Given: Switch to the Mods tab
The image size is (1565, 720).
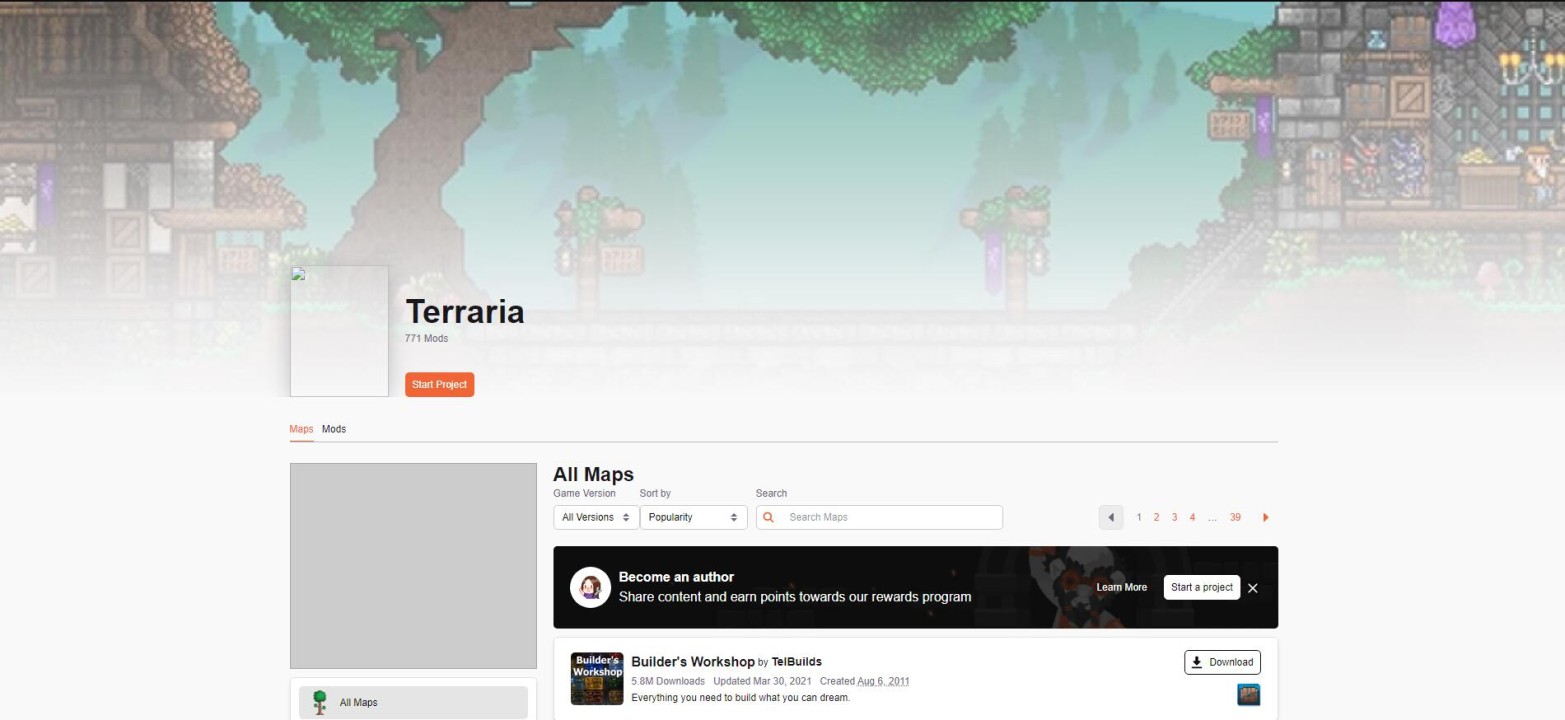Looking at the screenshot, I should [x=334, y=429].
